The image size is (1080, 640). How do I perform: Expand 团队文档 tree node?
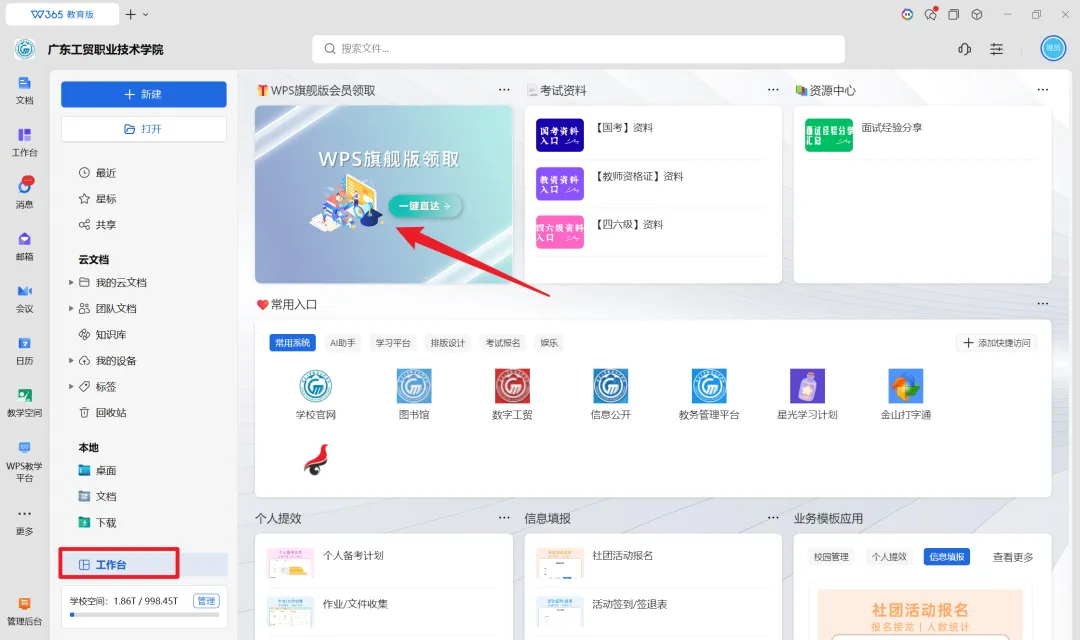point(71,309)
